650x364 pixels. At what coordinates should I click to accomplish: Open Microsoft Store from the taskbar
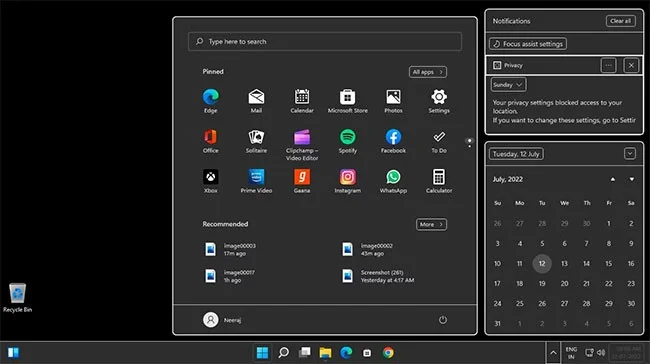click(x=367, y=353)
